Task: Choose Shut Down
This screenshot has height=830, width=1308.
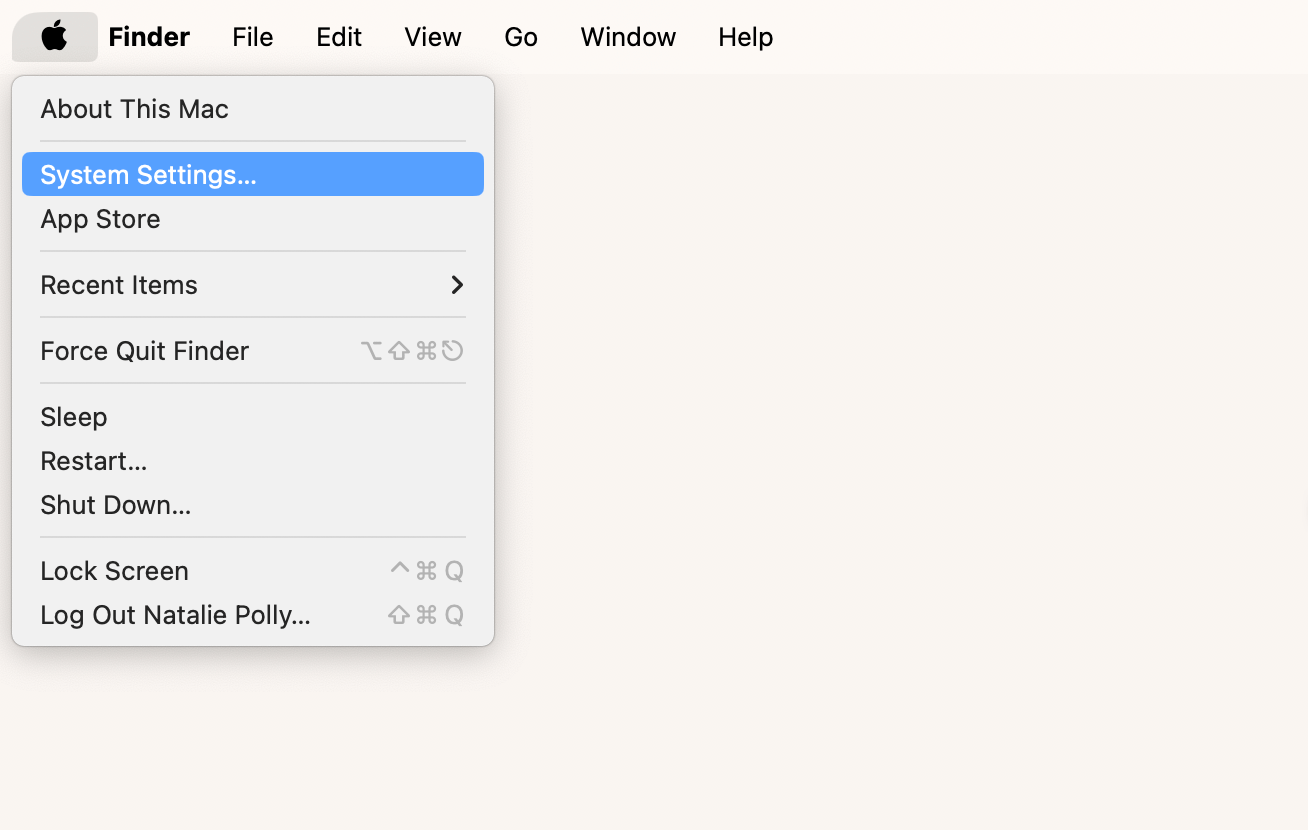Action: tap(115, 505)
